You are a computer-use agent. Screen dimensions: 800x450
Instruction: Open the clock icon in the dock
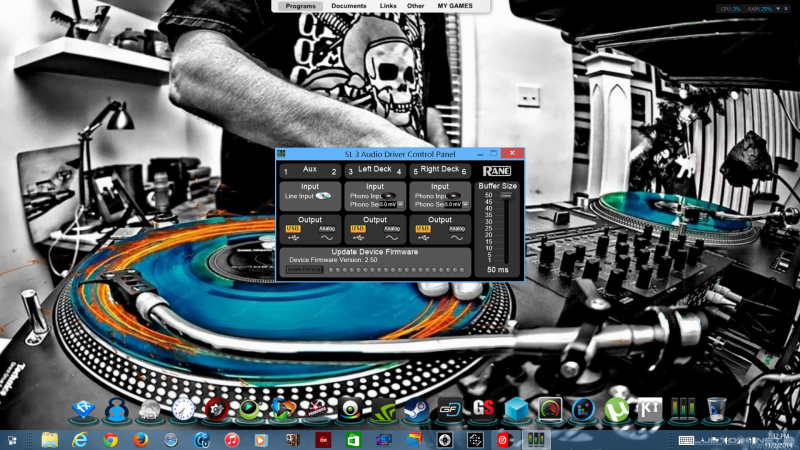point(182,409)
